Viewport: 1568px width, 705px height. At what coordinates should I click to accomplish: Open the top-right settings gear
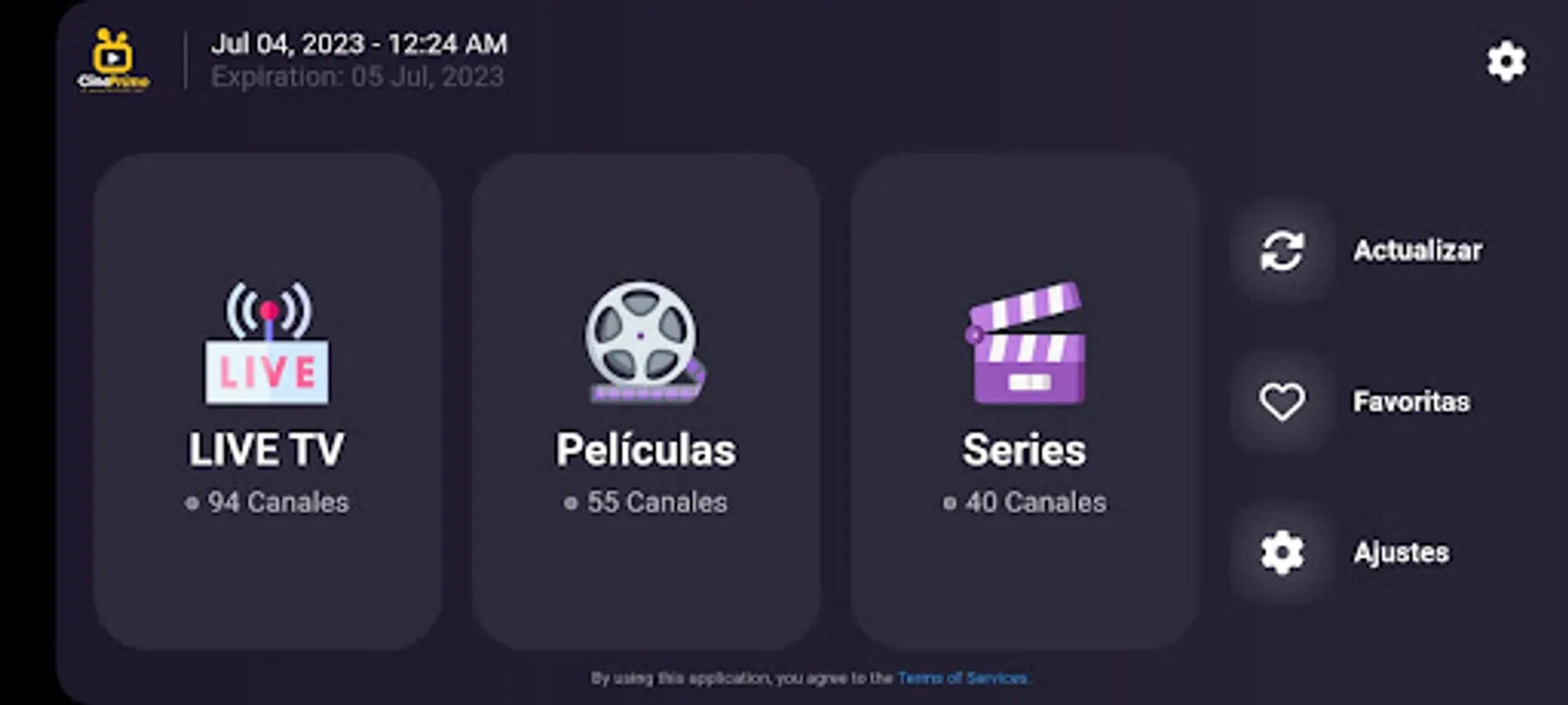click(x=1506, y=62)
